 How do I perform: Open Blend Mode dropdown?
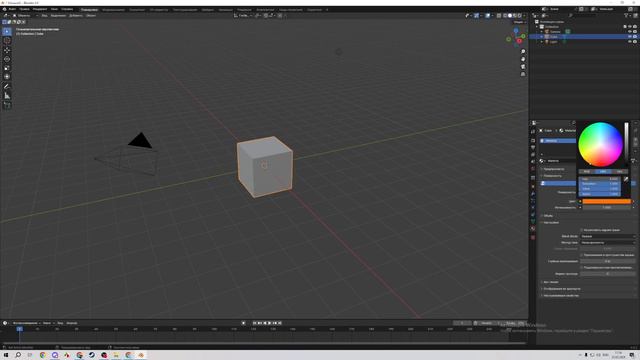(x=608, y=236)
